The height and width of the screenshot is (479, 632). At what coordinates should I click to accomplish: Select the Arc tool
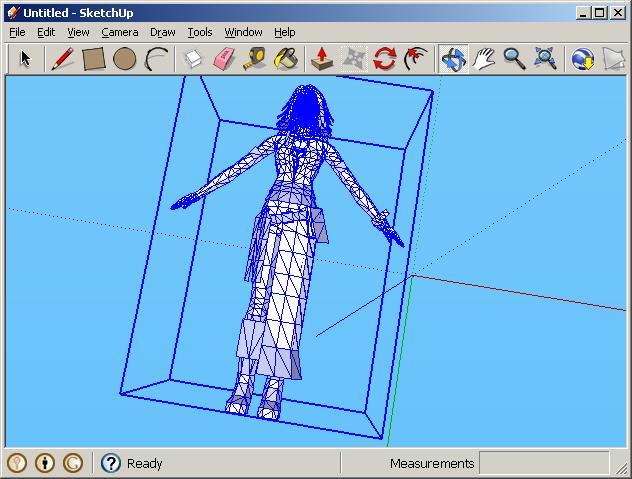(x=156, y=59)
